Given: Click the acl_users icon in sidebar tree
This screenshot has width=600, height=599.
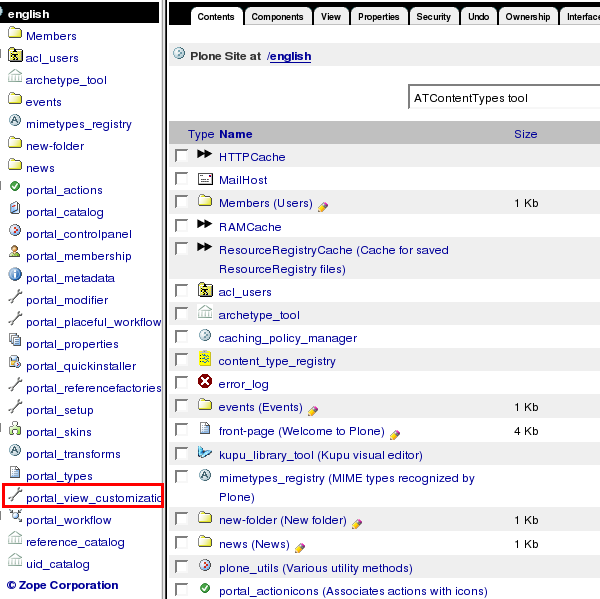Looking at the screenshot, I should coord(15,55).
